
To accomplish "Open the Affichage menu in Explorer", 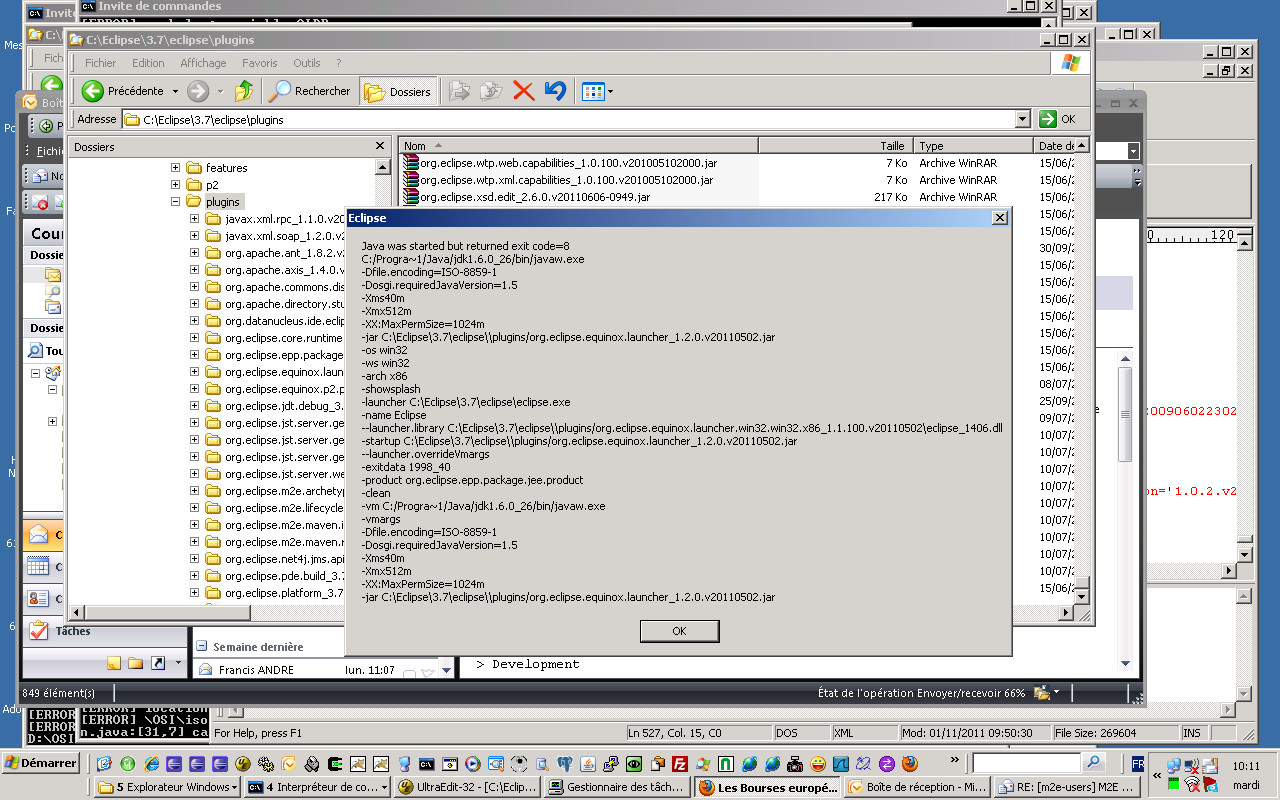I will tap(203, 63).
